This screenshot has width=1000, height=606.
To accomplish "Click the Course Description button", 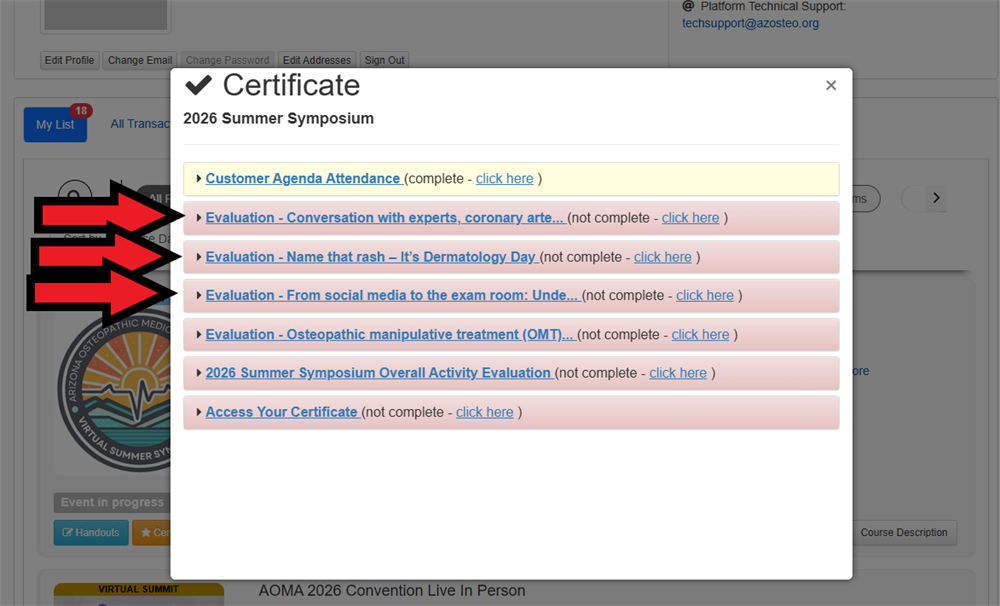I will point(904,532).
